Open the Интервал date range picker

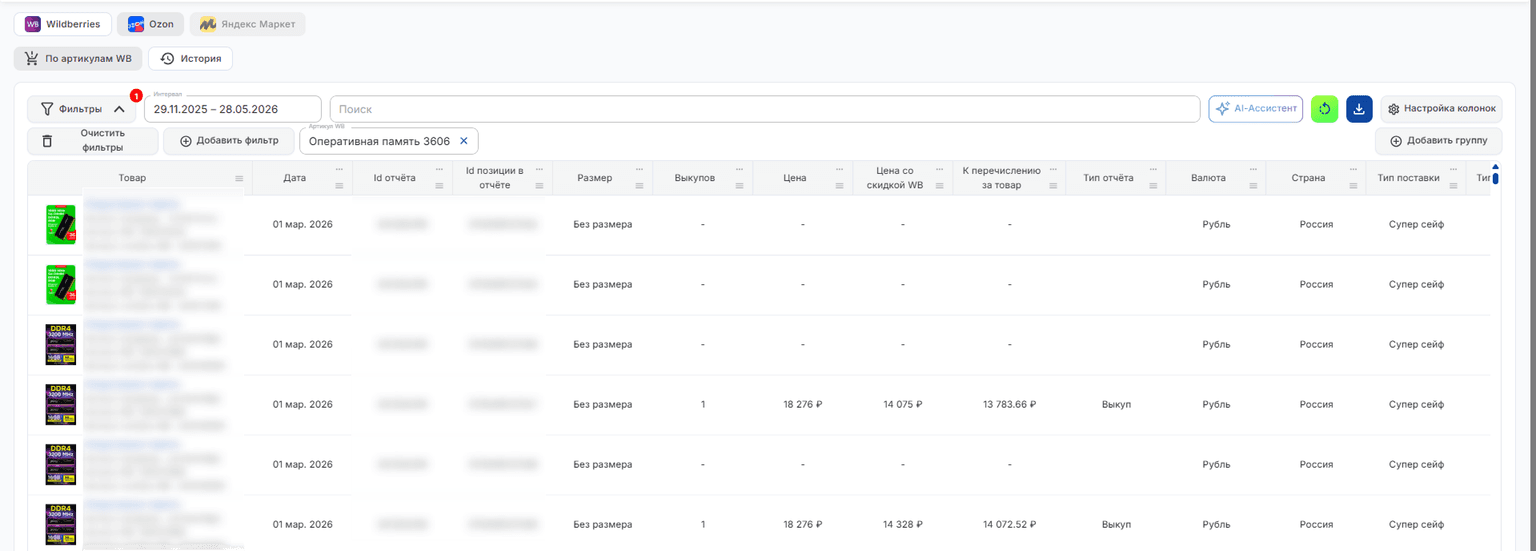(233, 109)
